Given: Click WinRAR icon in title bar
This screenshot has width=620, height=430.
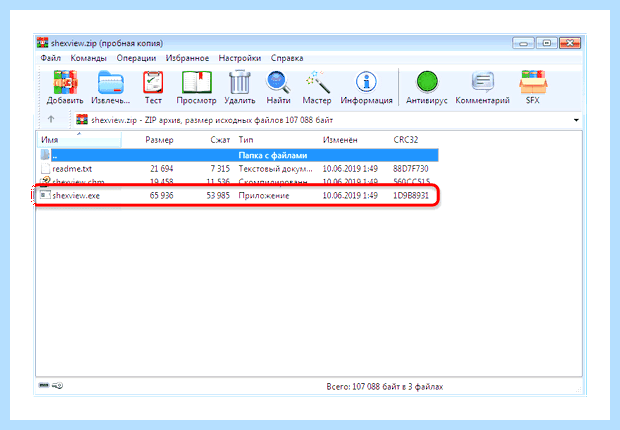Looking at the screenshot, I should (x=42, y=42).
